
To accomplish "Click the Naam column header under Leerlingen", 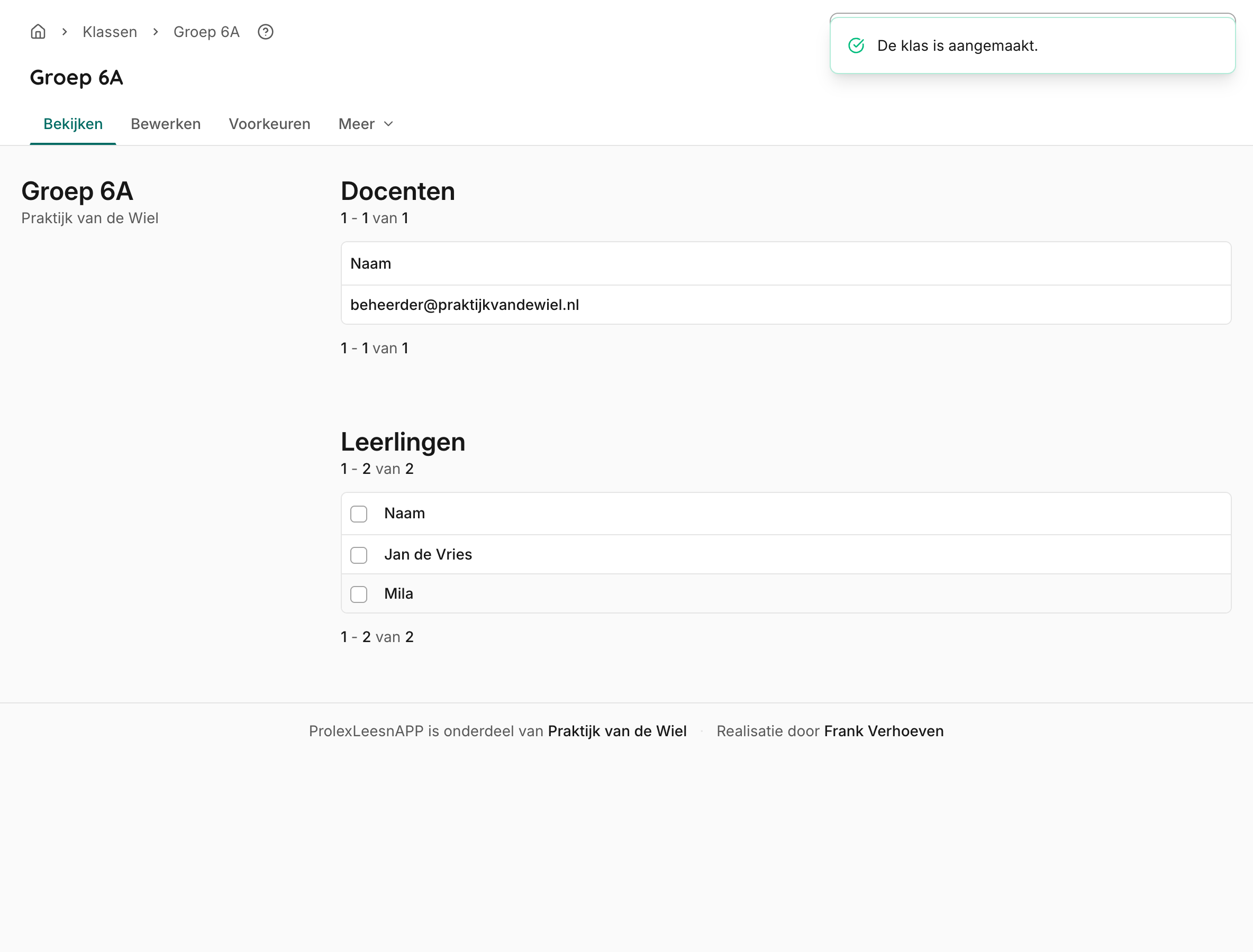I will [404, 514].
